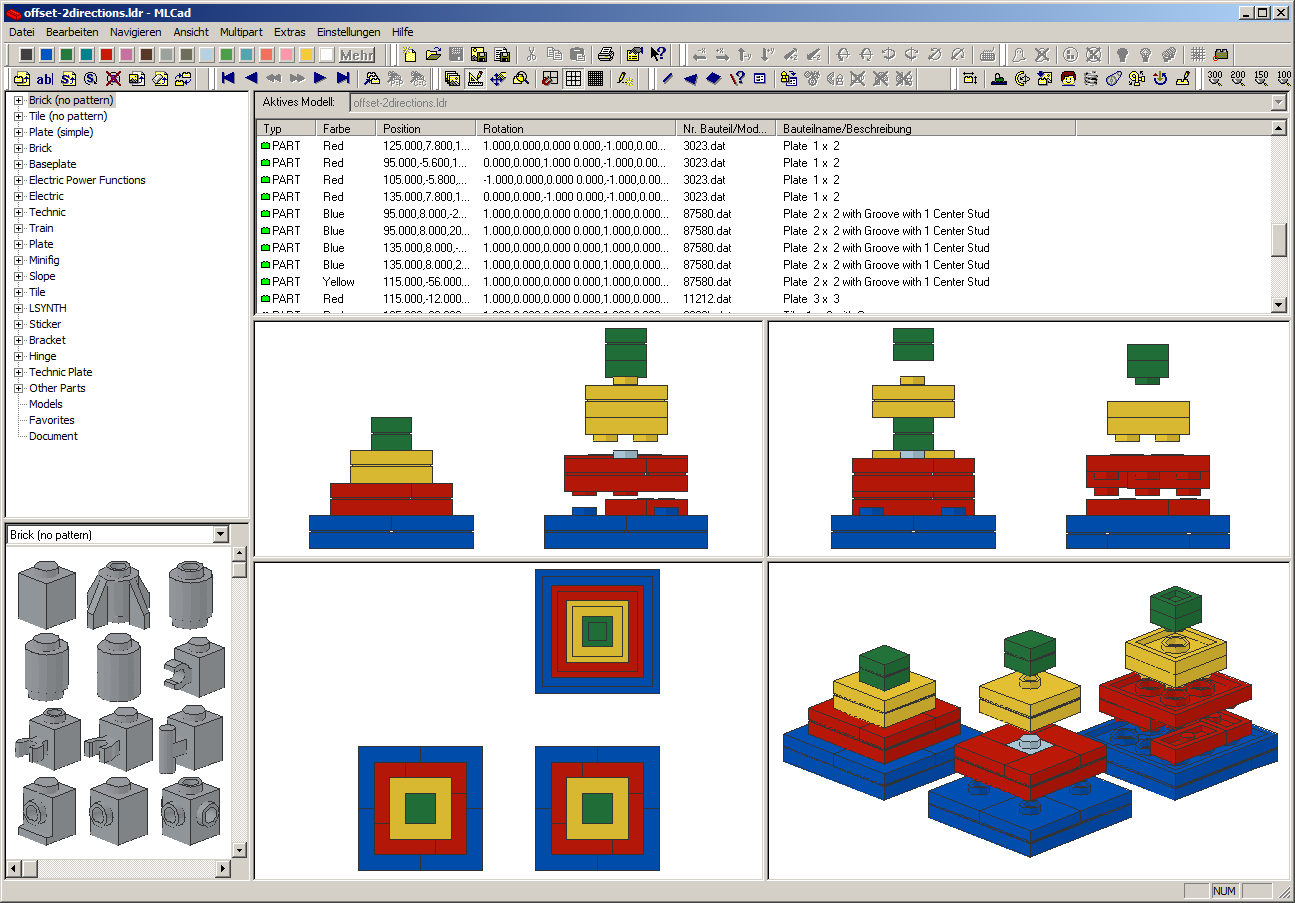This screenshot has height=903, width=1295.
Task: Sort list by Position column header
Action: point(426,128)
